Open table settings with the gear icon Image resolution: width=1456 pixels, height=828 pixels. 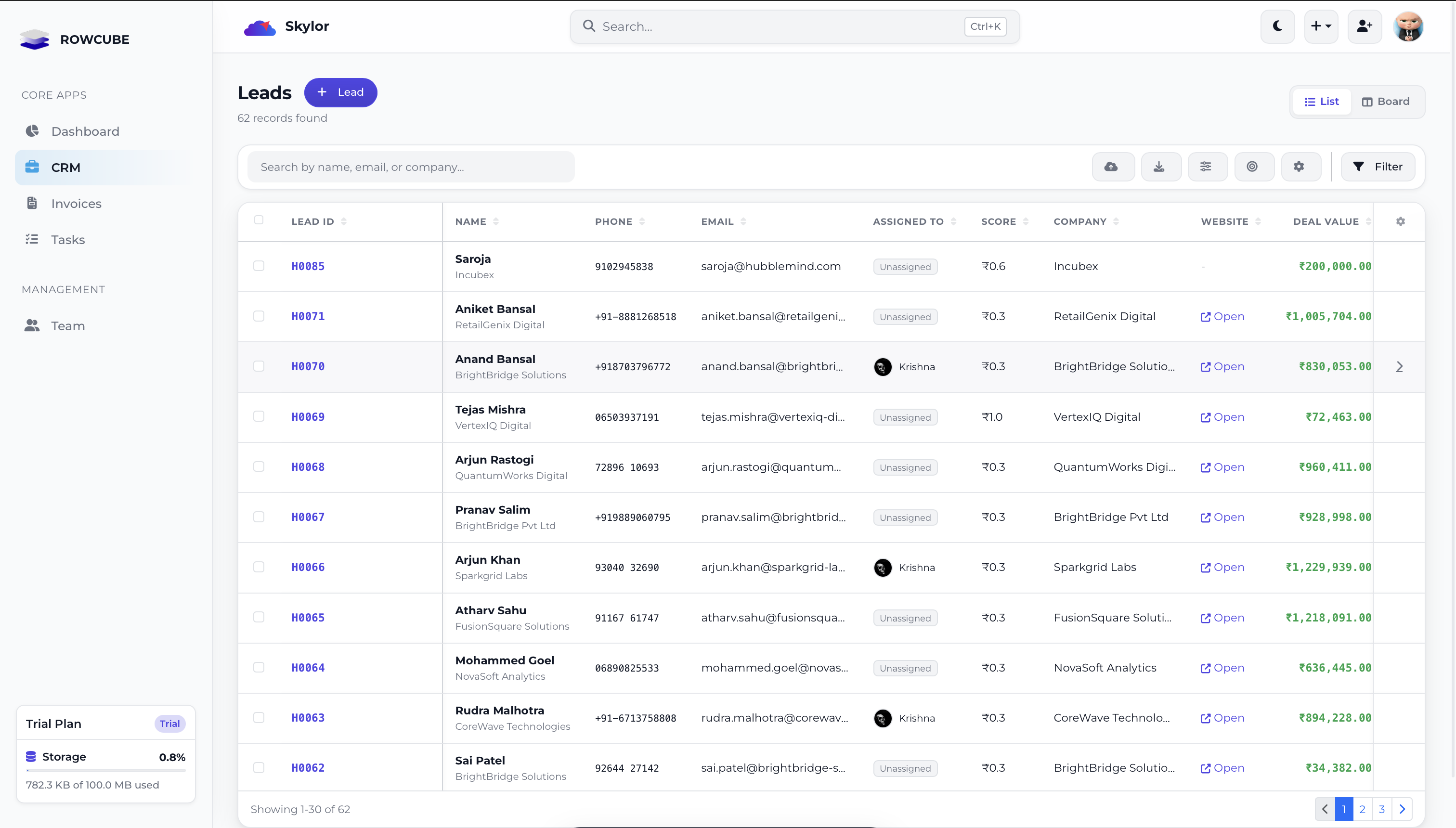click(x=1301, y=166)
